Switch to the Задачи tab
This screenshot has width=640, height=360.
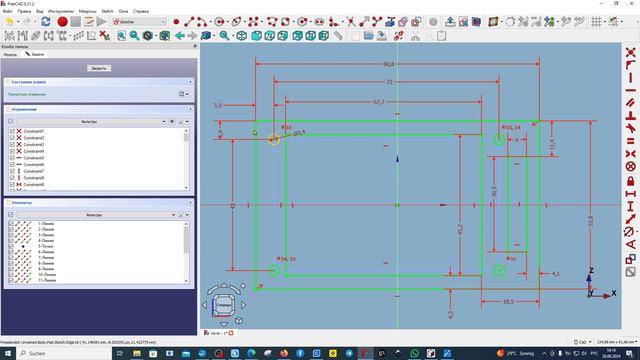click(x=35, y=54)
